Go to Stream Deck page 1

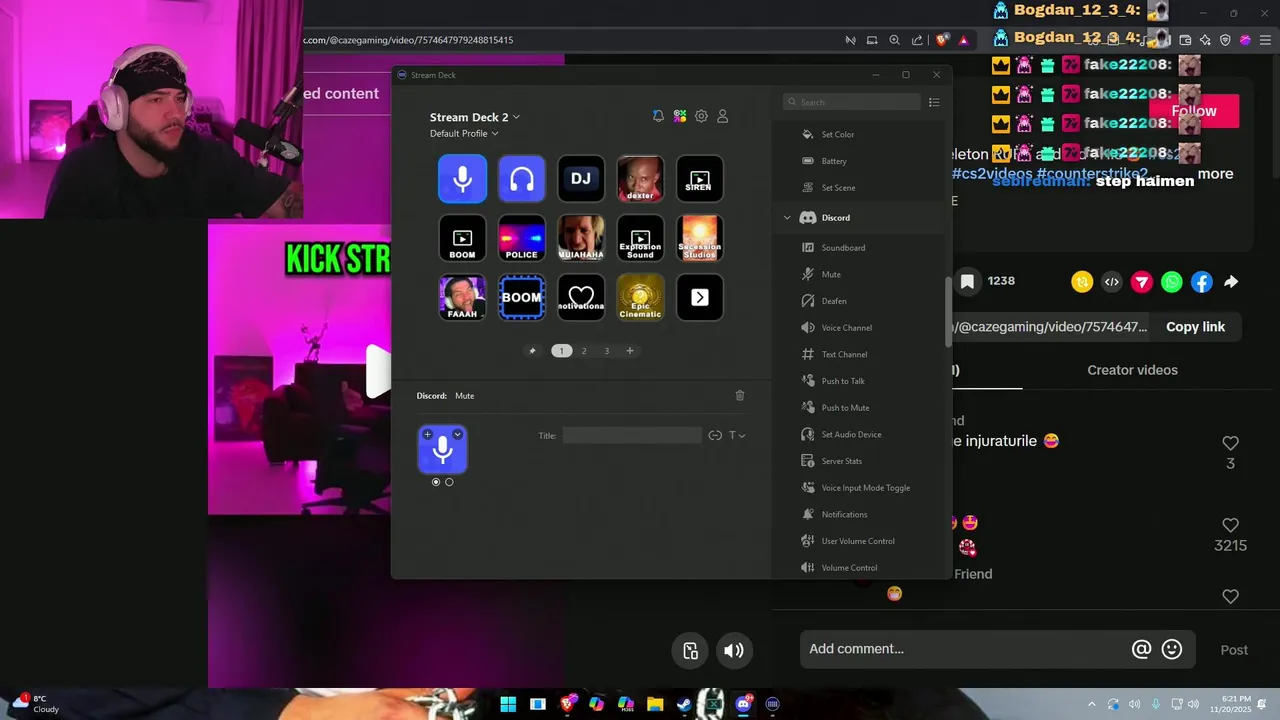(x=562, y=351)
